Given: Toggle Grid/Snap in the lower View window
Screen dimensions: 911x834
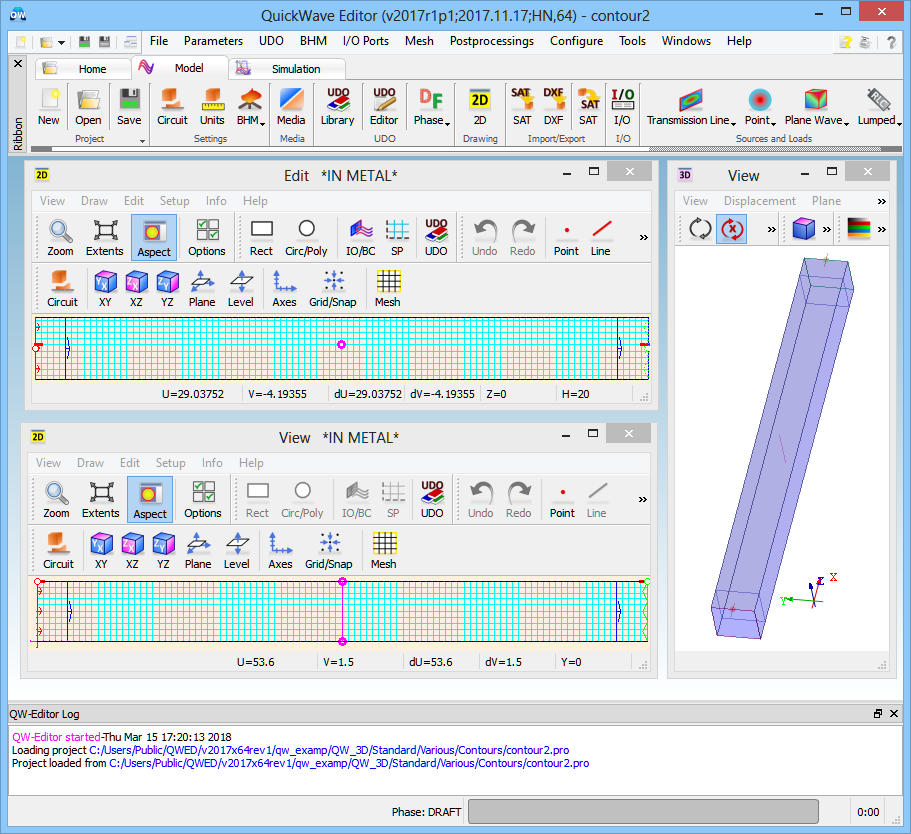Looking at the screenshot, I should click(x=328, y=551).
